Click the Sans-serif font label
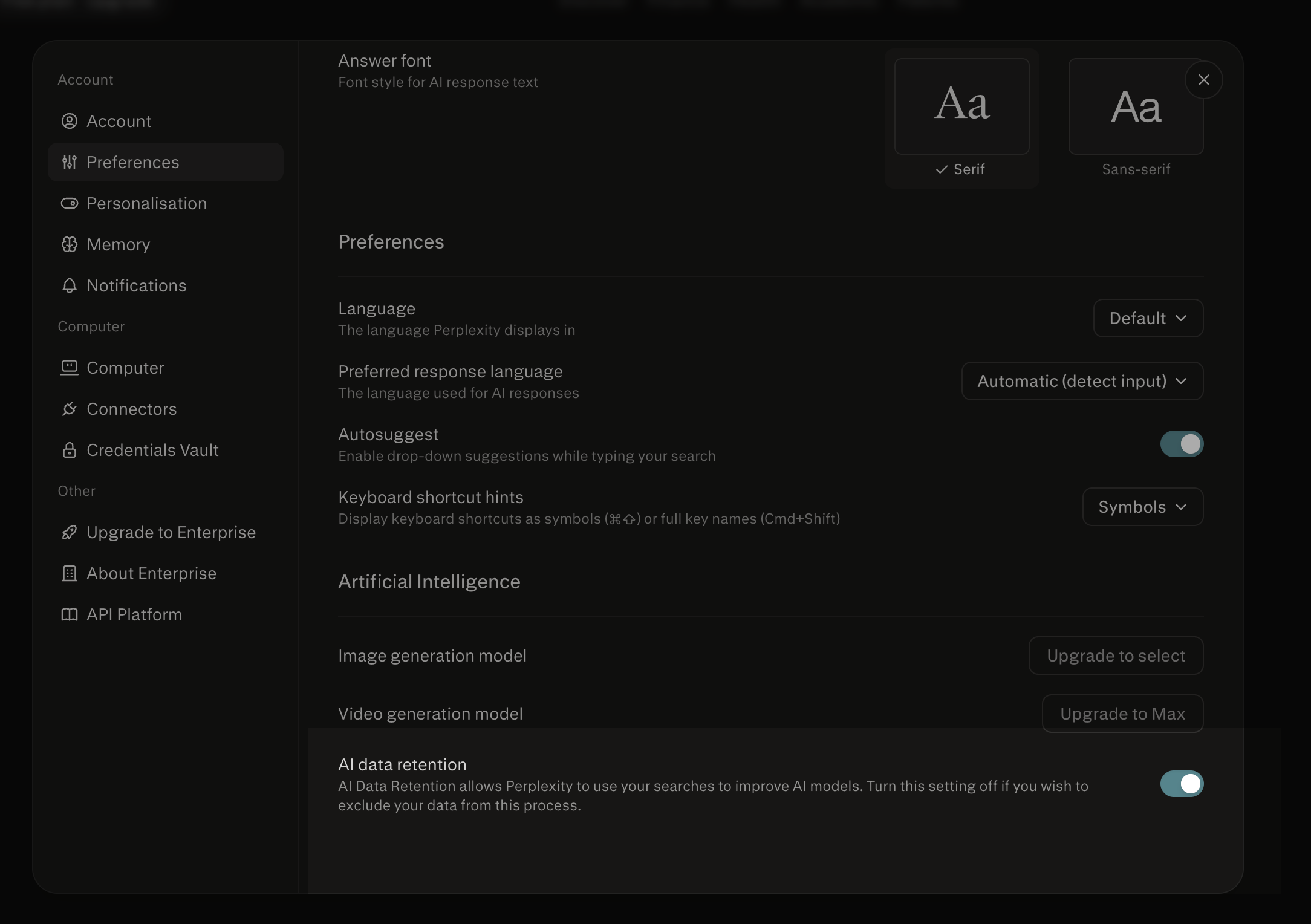Viewport: 1311px width, 924px height. tap(1136, 169)
